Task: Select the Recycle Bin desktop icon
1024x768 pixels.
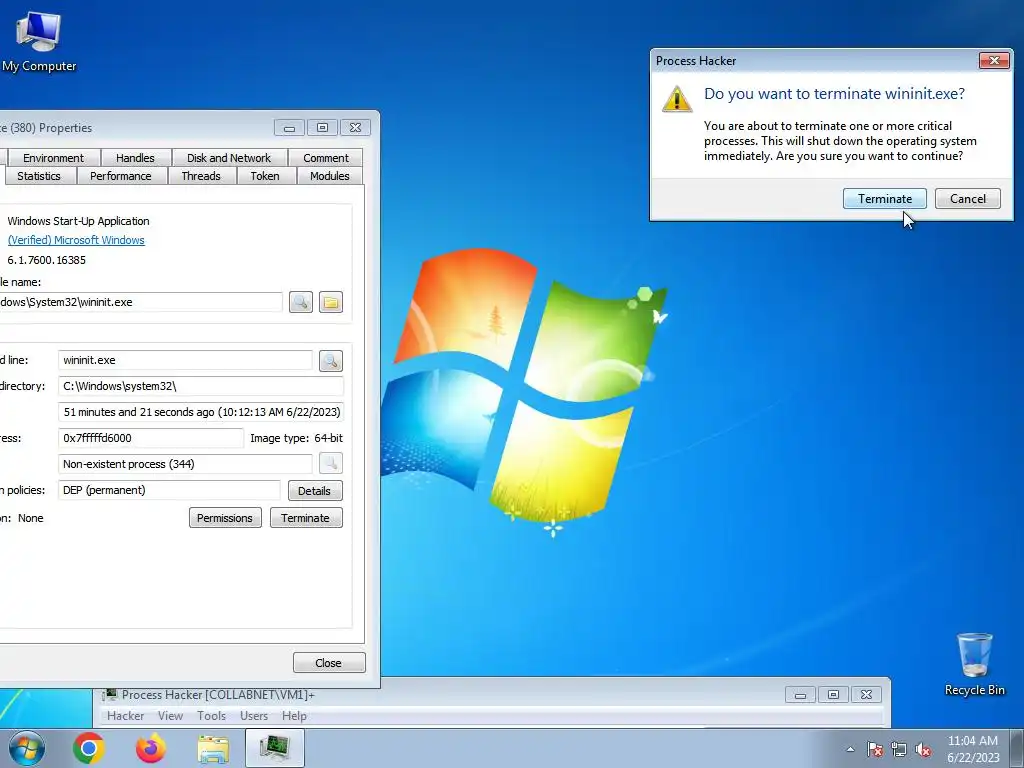Action: coord(974,664)
